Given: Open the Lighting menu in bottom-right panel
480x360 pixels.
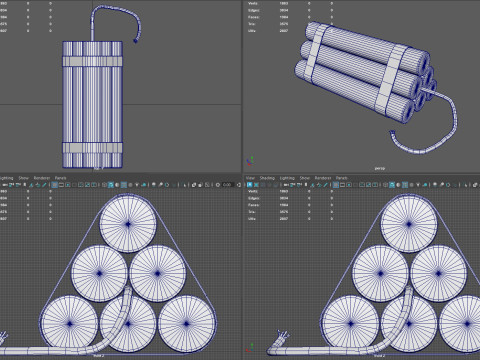Looking at the screenshot, I should (287, 178).
